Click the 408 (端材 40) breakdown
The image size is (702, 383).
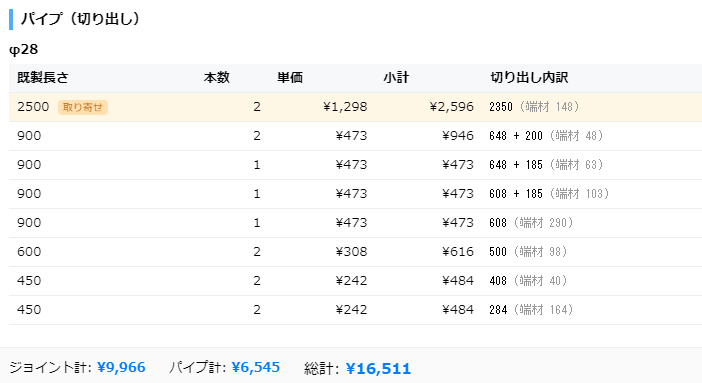[x=528, y=281]
